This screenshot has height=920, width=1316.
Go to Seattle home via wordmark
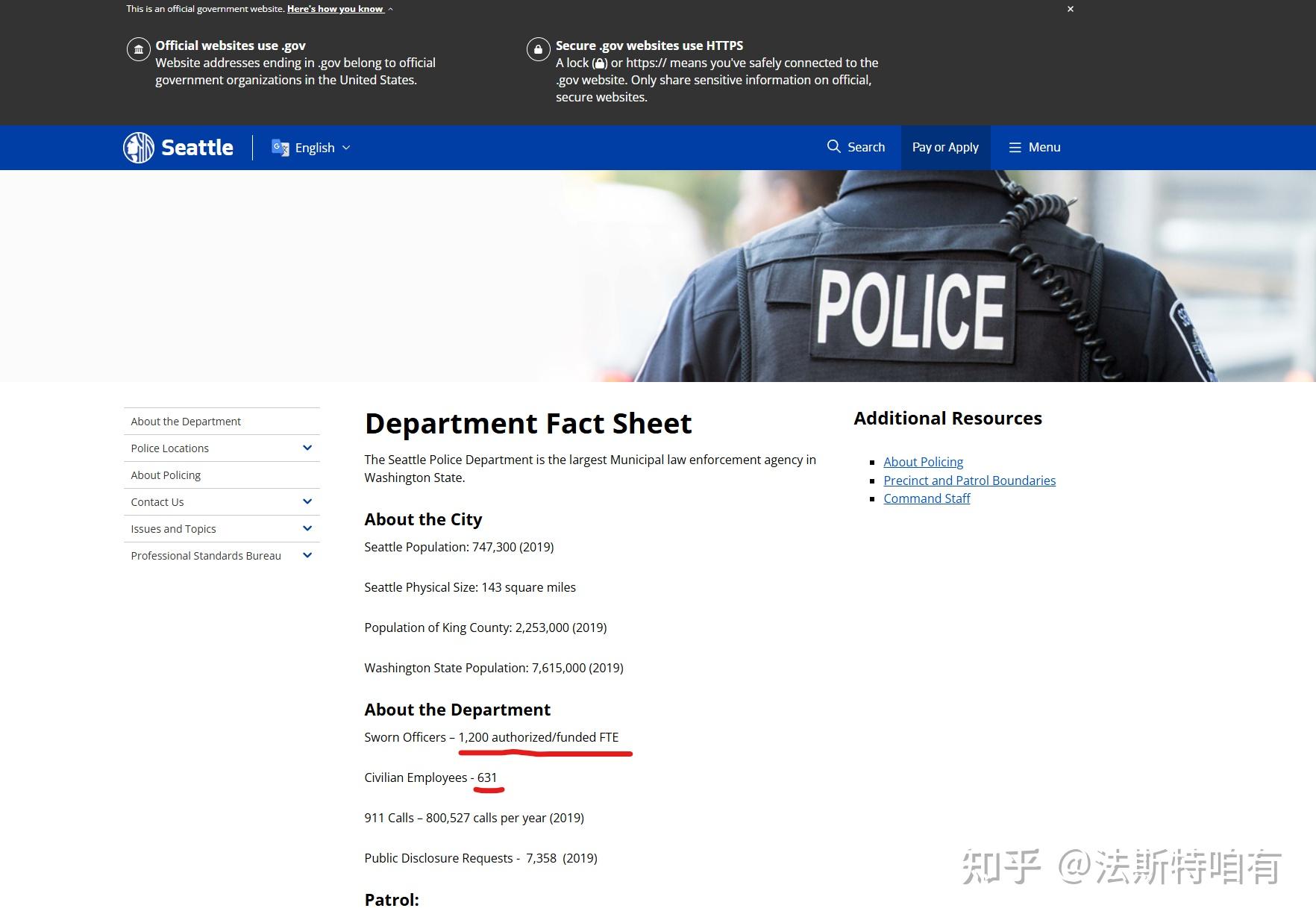click(x=197, y=148)
